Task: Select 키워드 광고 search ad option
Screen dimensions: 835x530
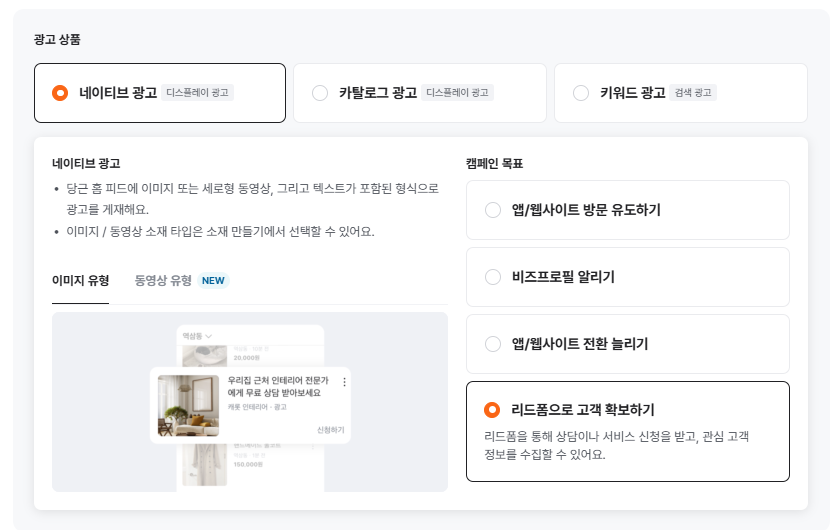Action: (x=581, y=93)
